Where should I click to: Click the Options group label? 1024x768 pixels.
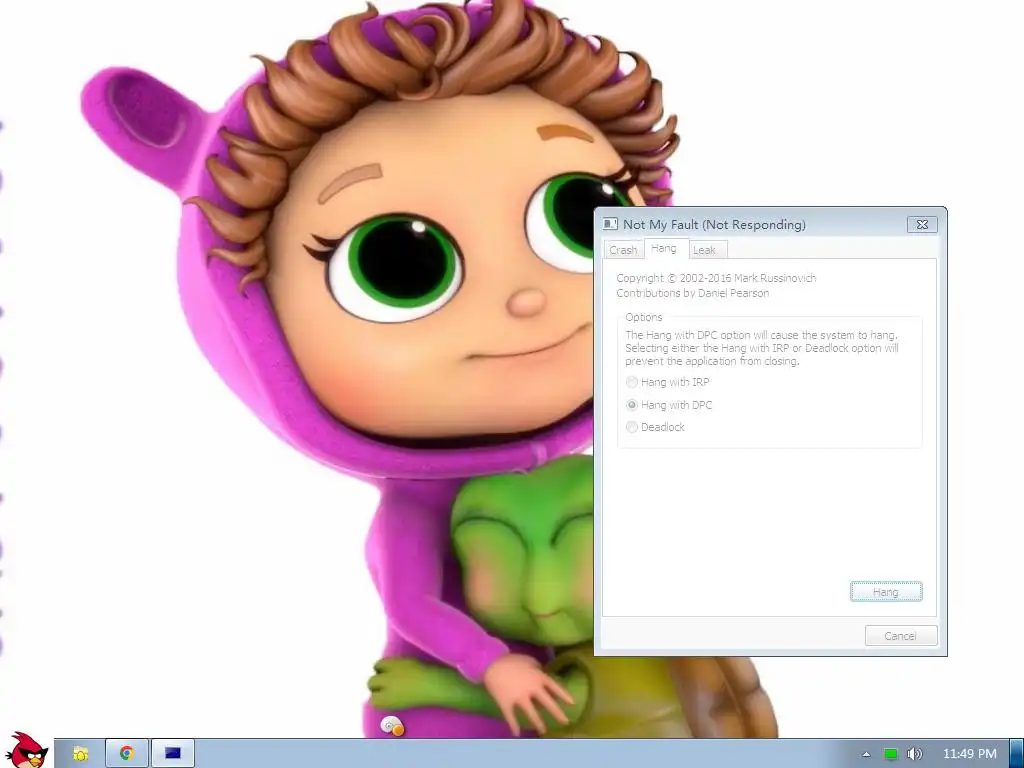point(644,317)
